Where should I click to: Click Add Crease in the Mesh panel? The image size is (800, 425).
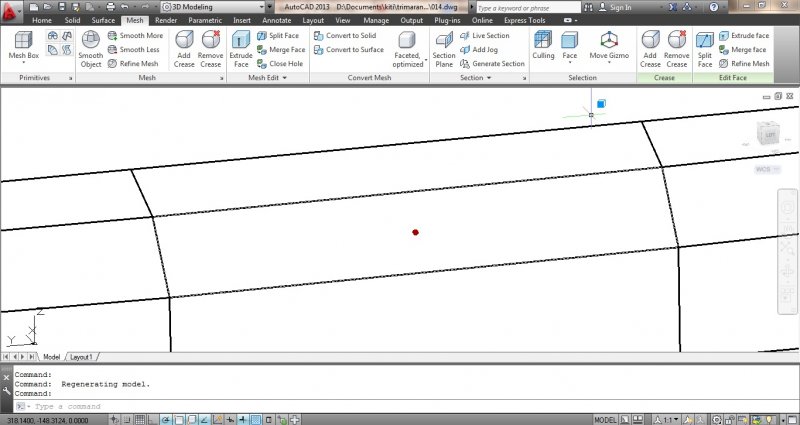tap(184, 48)
